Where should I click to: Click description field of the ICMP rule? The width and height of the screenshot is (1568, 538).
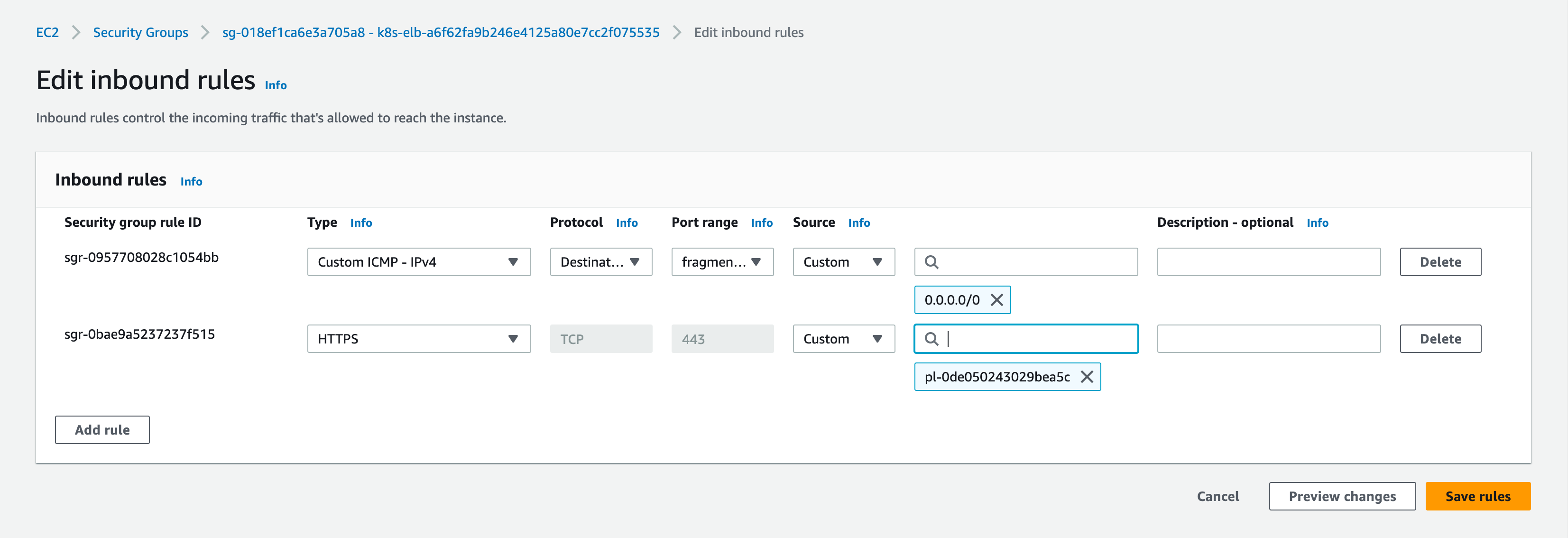coord(1268,262)
